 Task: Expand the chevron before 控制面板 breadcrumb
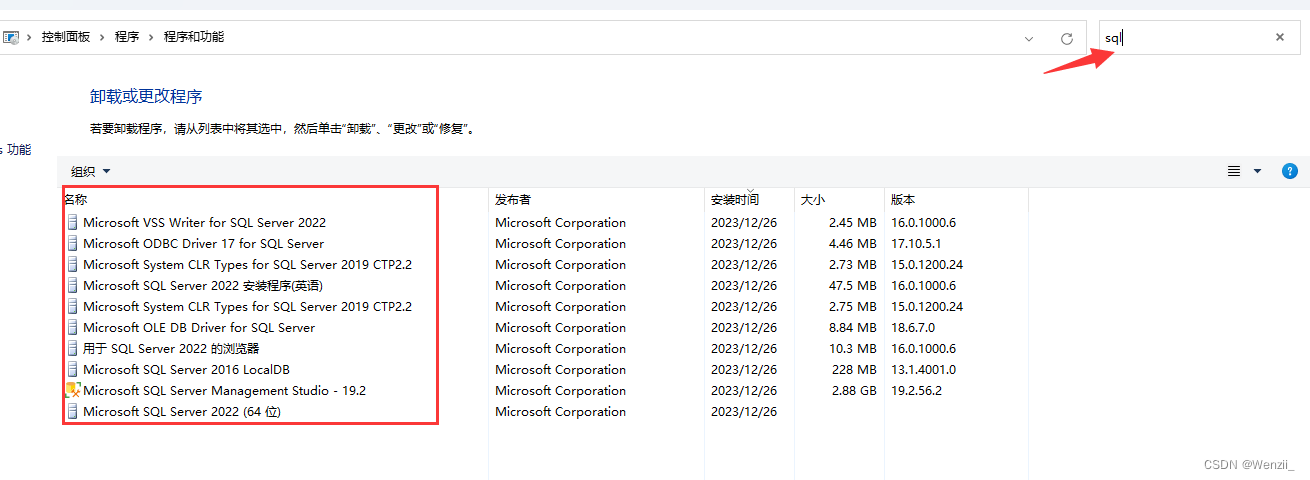point(30,37)
